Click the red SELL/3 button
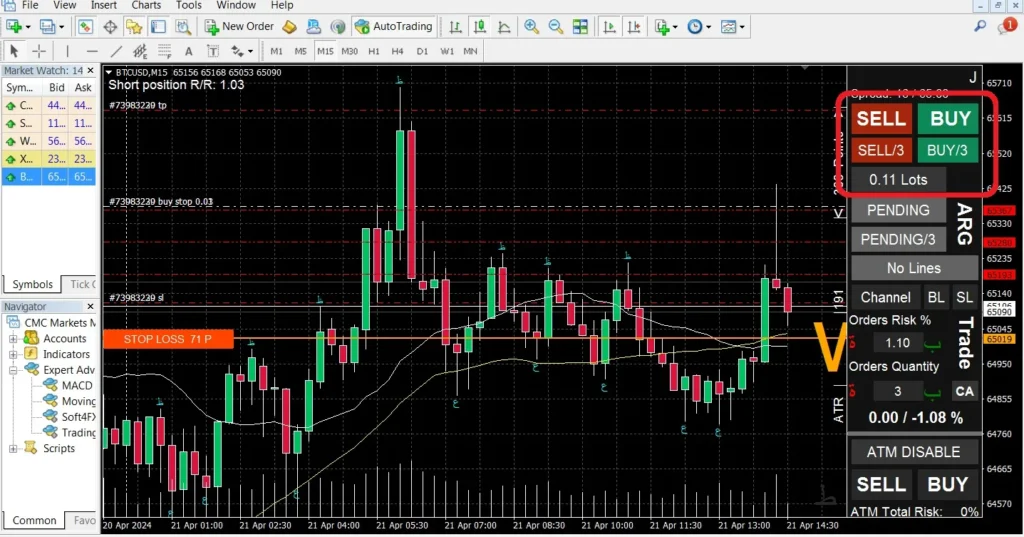1024x537 pixels. tap(881, 150)
